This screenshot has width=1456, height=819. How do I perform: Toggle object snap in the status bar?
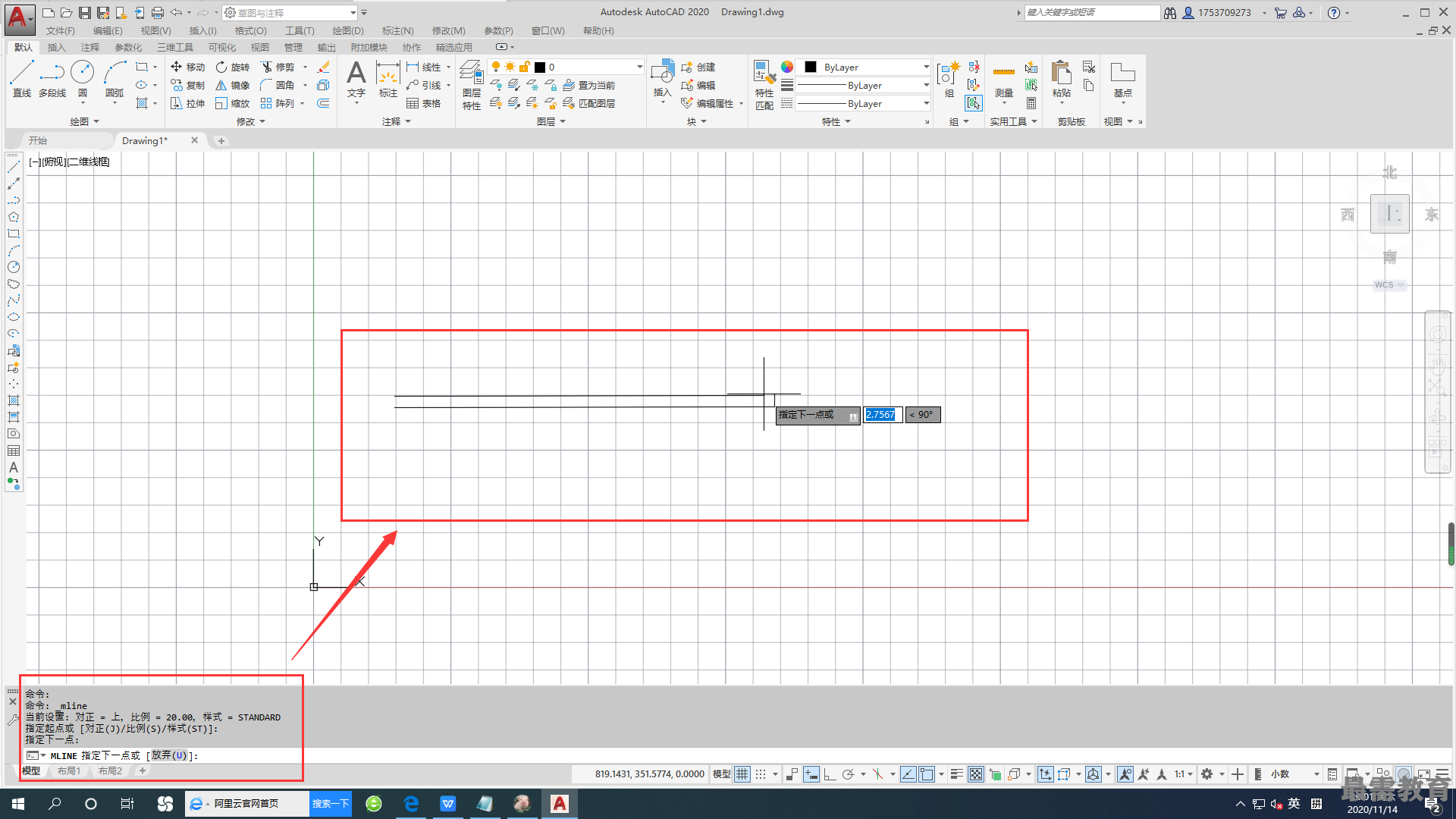pyautogui.click(x=927, y=774)
